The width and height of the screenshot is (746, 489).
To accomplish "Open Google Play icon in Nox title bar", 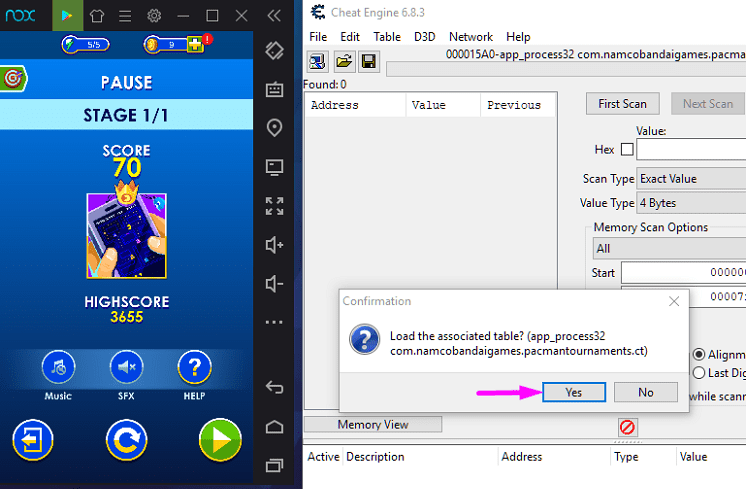I will 67,16.
